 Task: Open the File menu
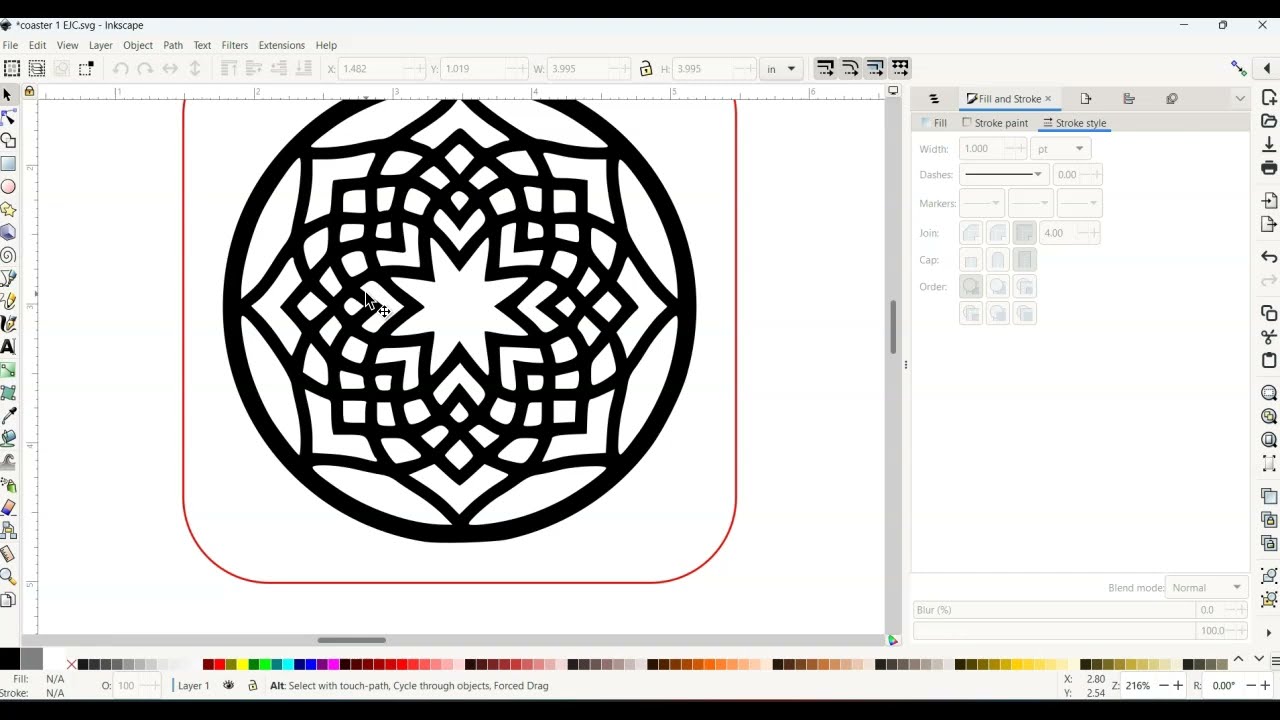10,45
